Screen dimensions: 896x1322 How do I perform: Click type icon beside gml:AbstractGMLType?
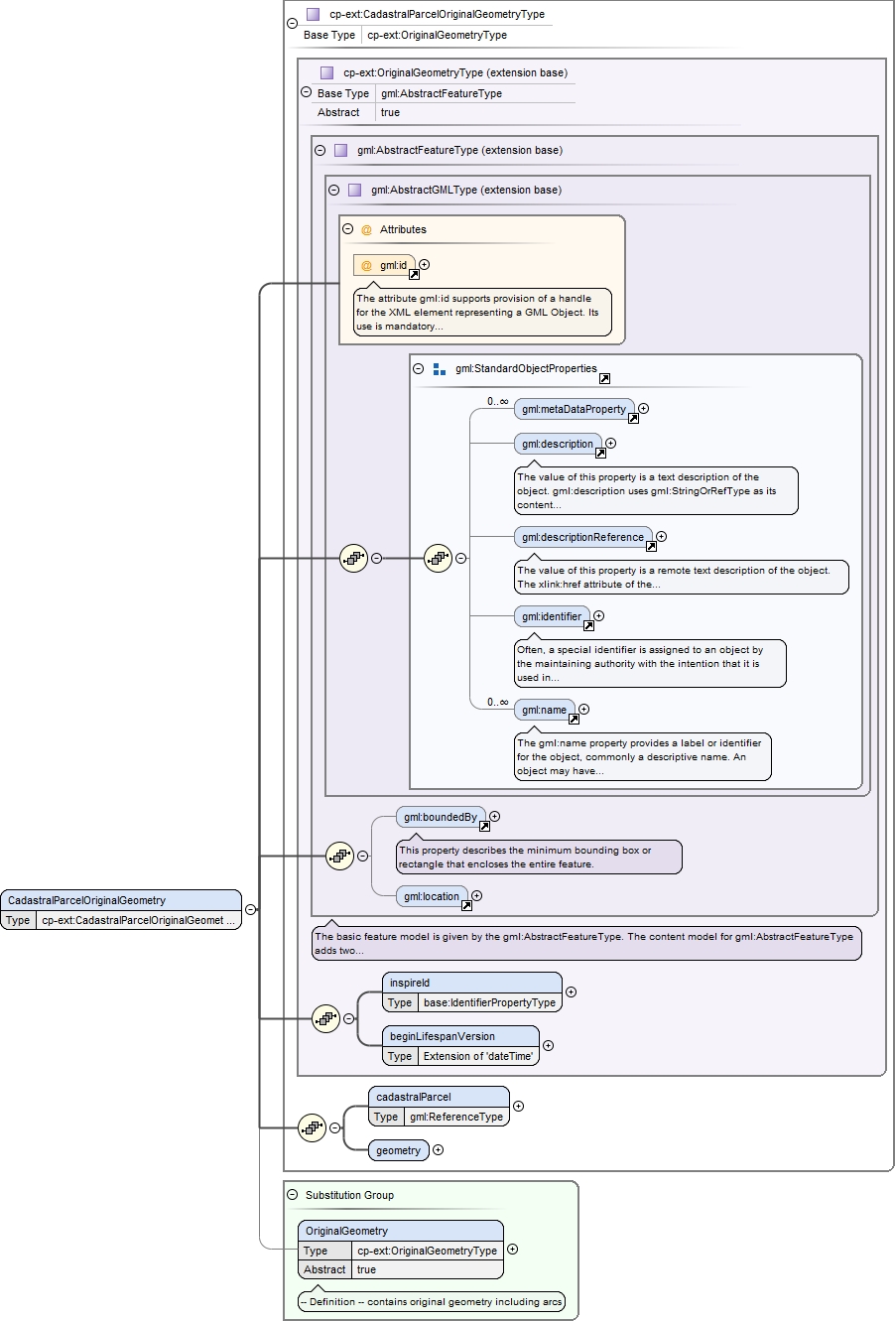[x=354, y=190]
